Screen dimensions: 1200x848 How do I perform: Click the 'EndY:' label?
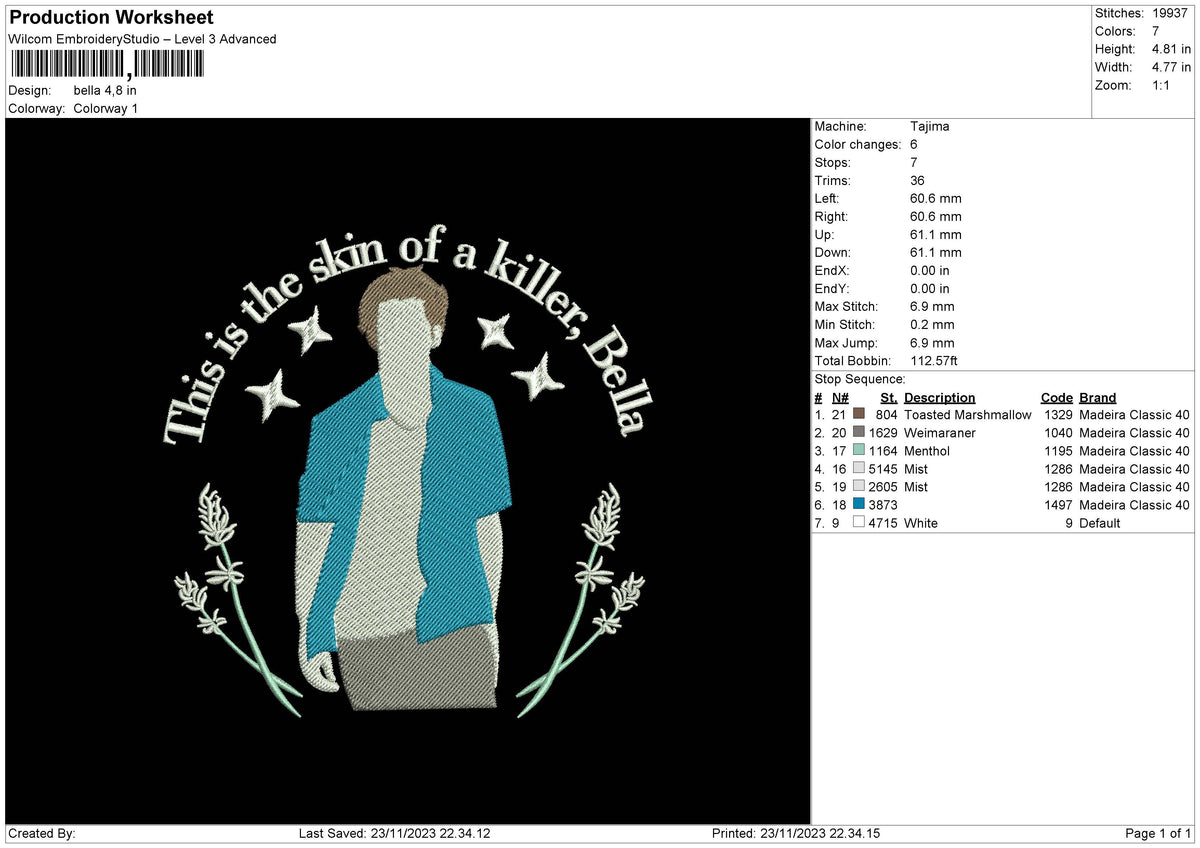(x=834, y=289)
